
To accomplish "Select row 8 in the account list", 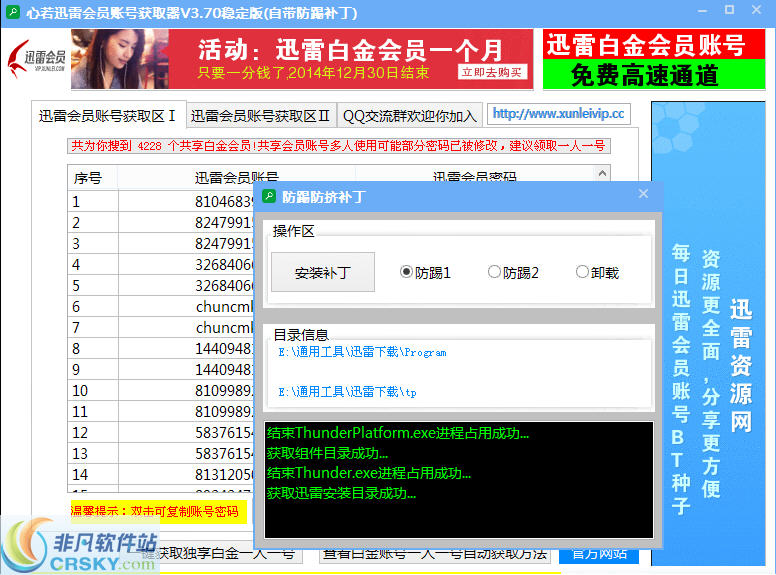I will tap(161, 349).
